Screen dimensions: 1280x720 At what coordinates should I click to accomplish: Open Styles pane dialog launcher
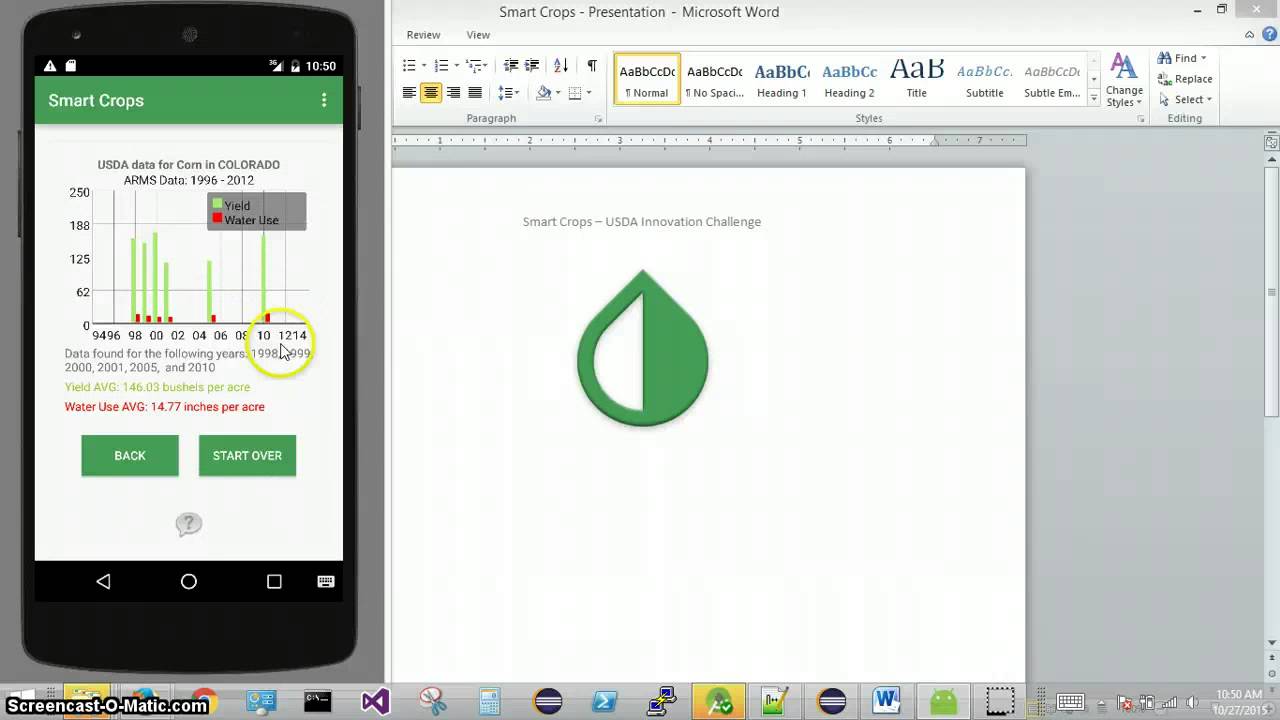click(1140, 119)
